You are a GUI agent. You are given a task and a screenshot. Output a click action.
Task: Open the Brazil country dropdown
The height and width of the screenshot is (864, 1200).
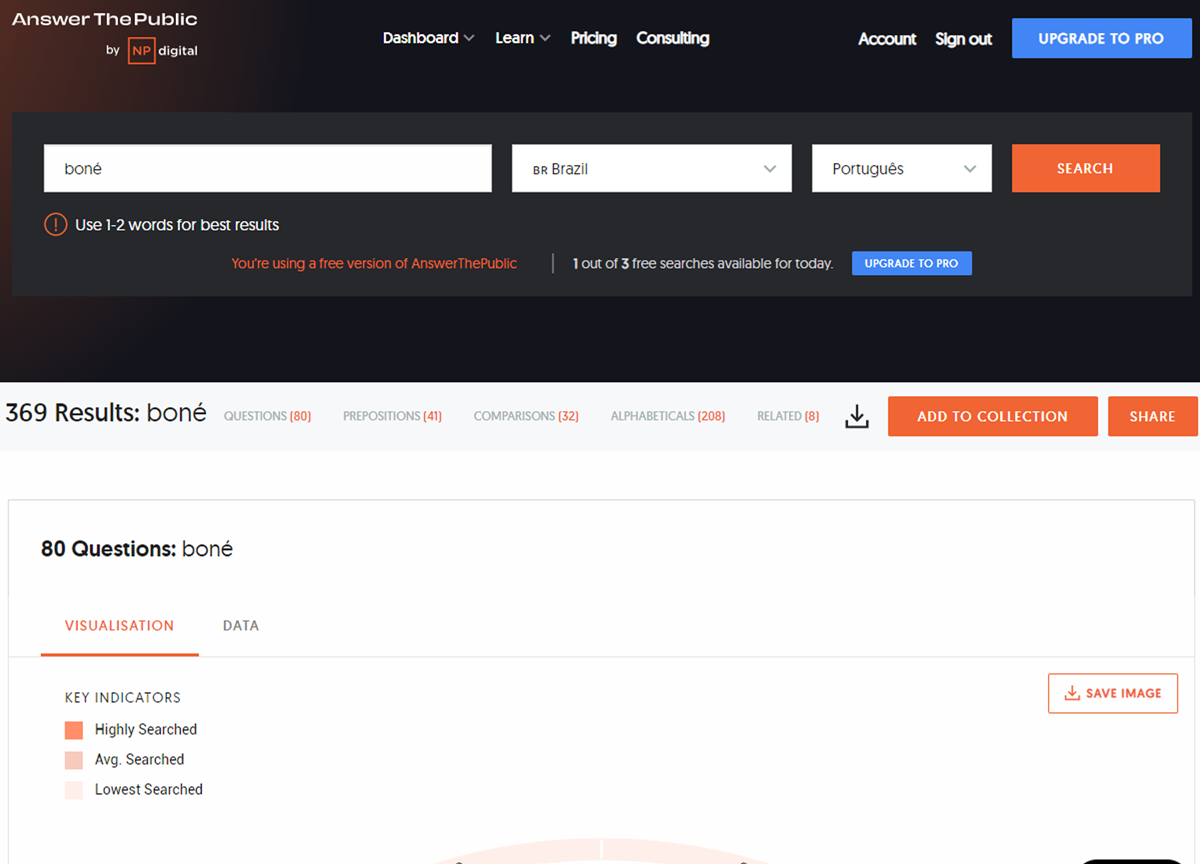click(x=651, y=169)
